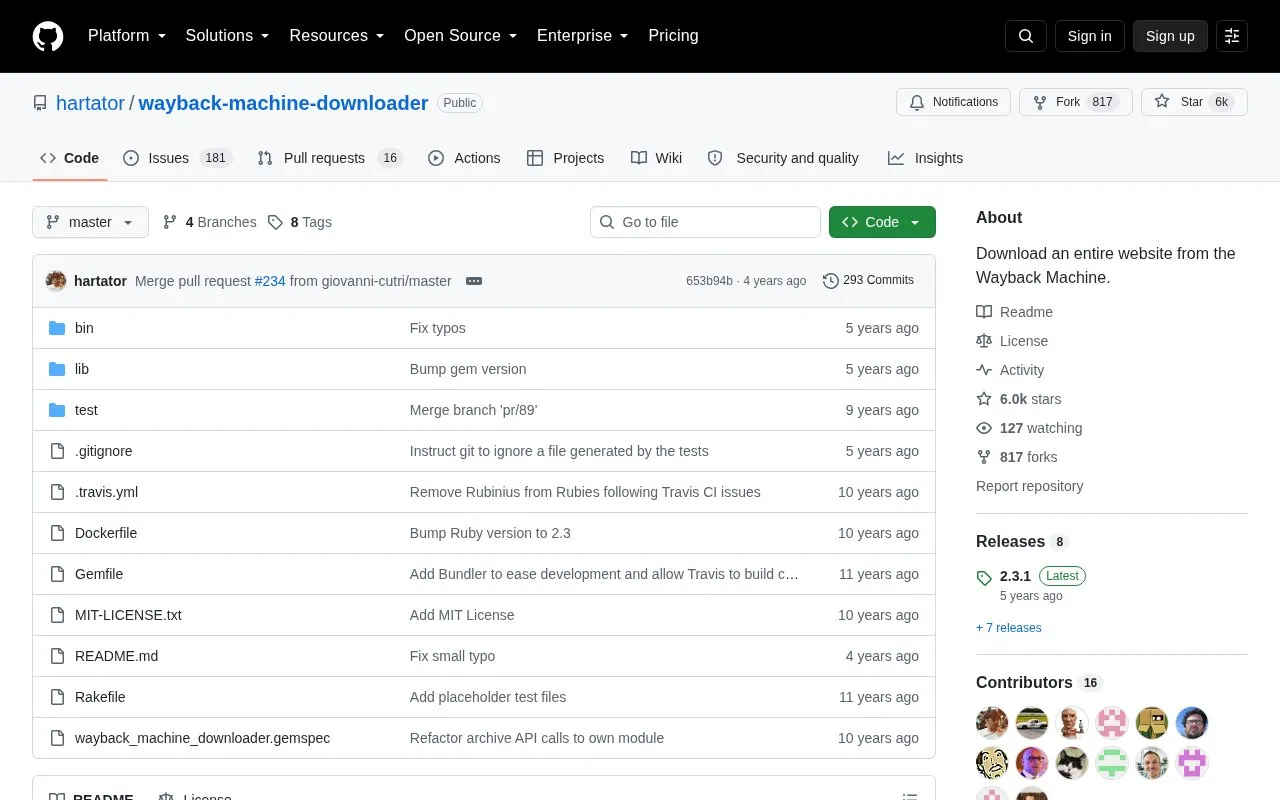1280x800 pixels.
Task: Expand the commit message ellipsis icon
Action: 474,281
